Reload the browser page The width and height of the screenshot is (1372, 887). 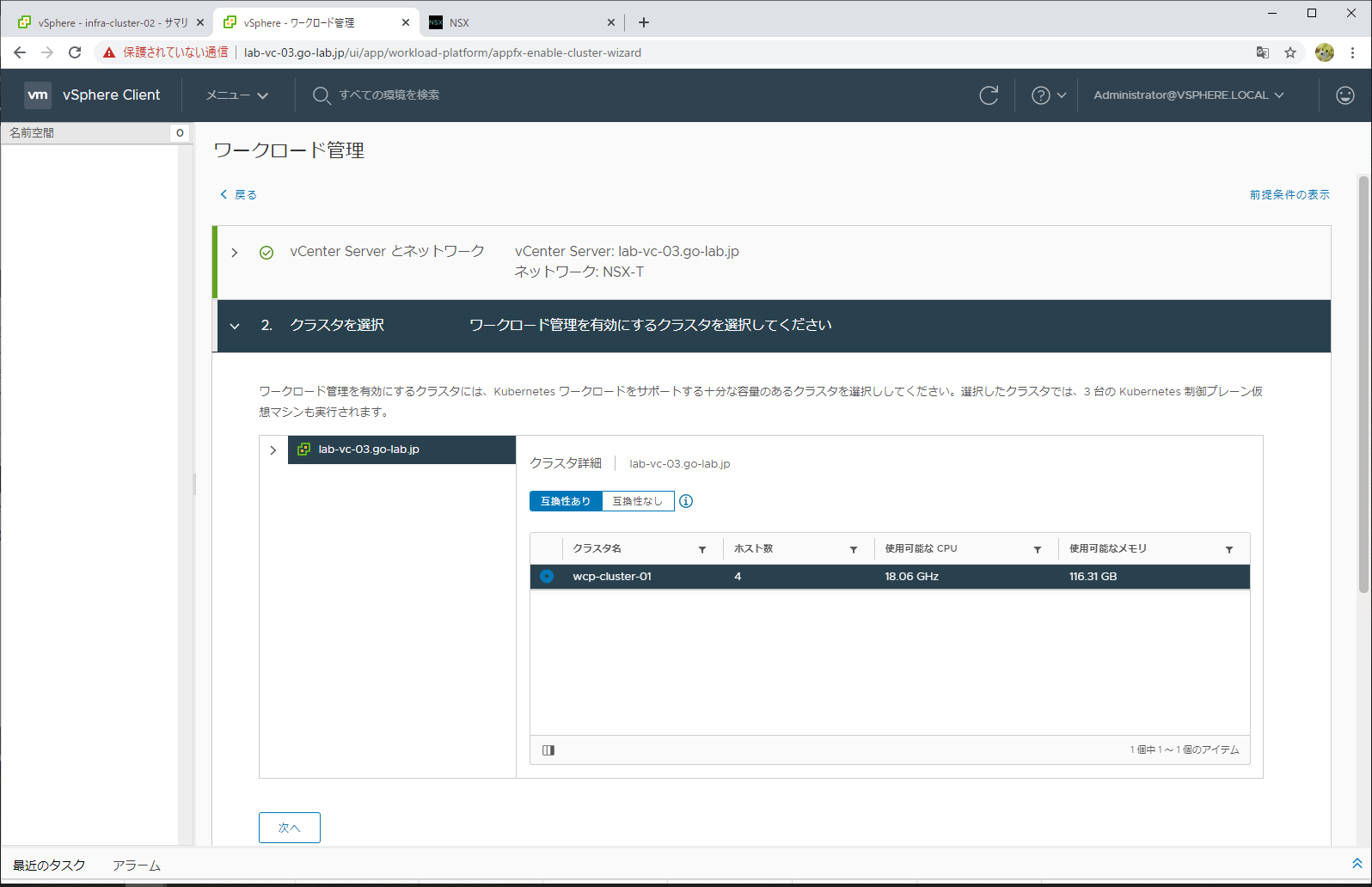(75, 52)
